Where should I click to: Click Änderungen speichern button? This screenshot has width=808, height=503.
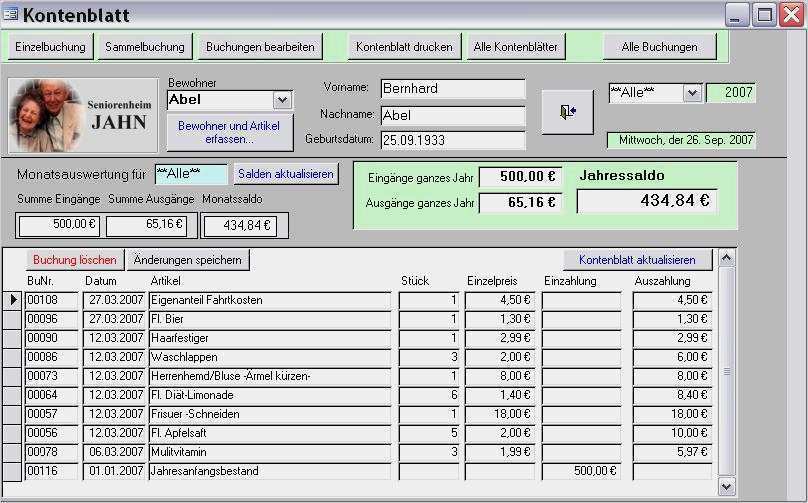(188, 260)
